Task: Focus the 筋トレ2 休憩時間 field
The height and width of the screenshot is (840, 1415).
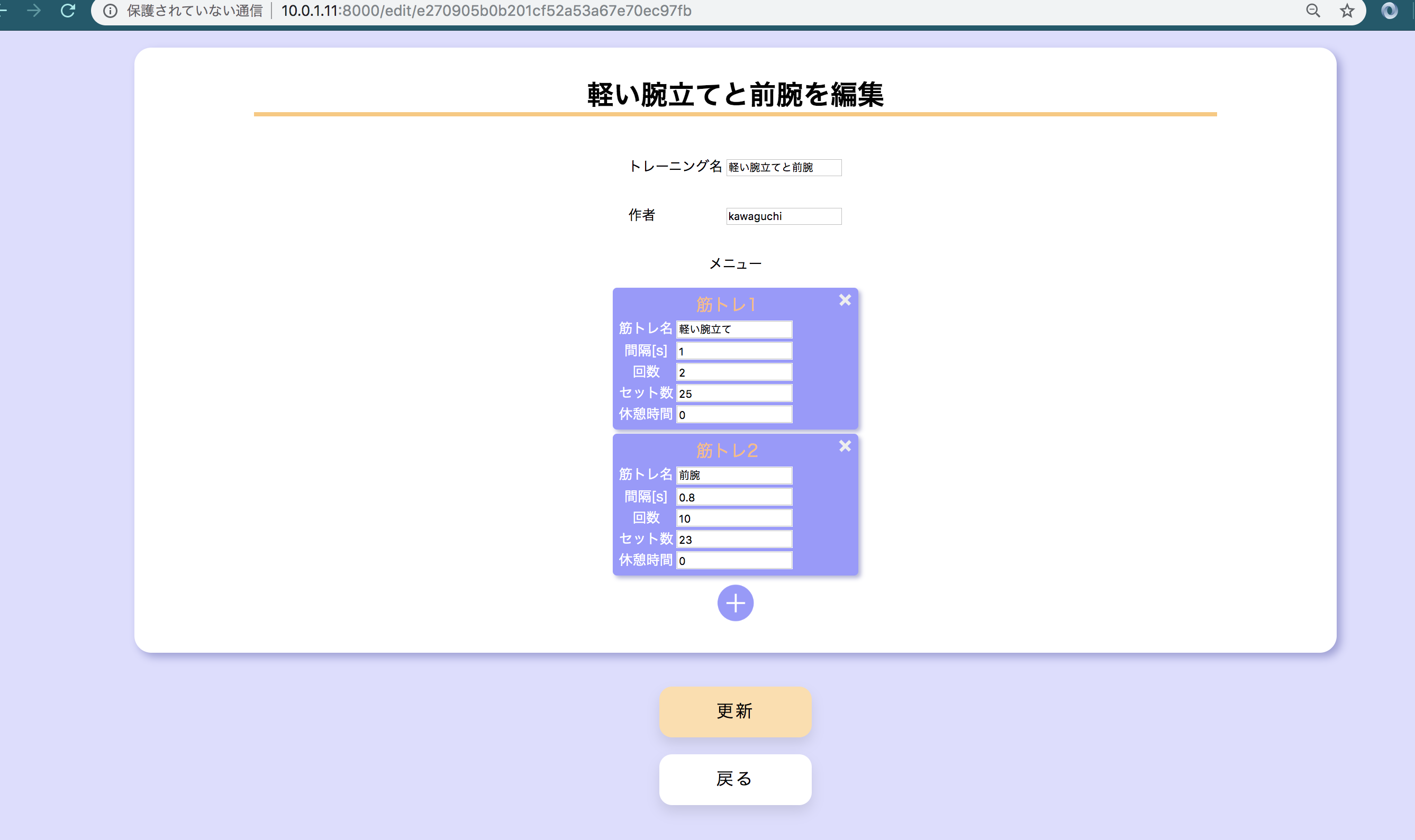Action: coord(734,560)
